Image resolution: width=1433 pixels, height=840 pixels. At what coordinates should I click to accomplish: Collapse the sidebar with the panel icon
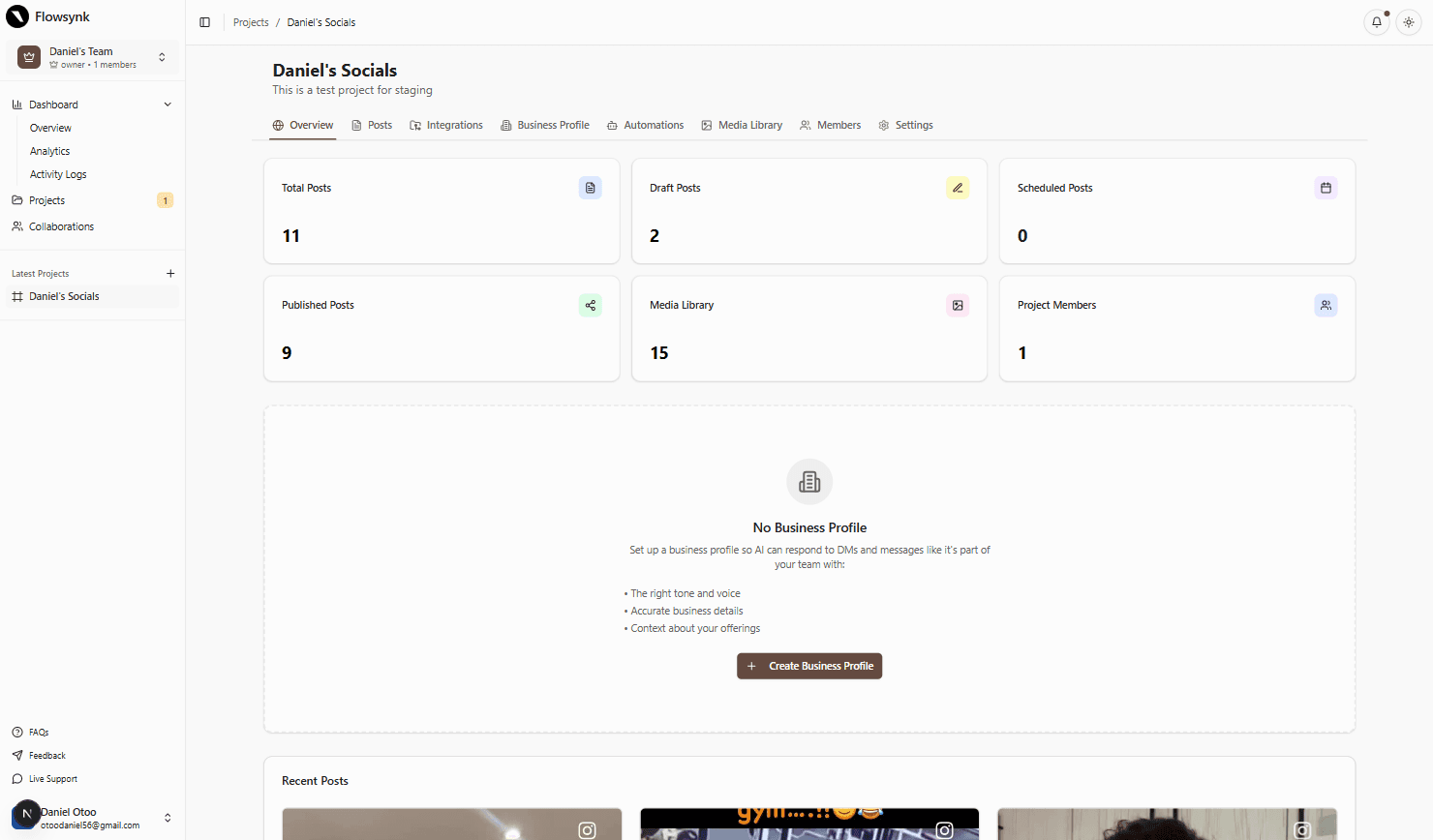[204, 21]
